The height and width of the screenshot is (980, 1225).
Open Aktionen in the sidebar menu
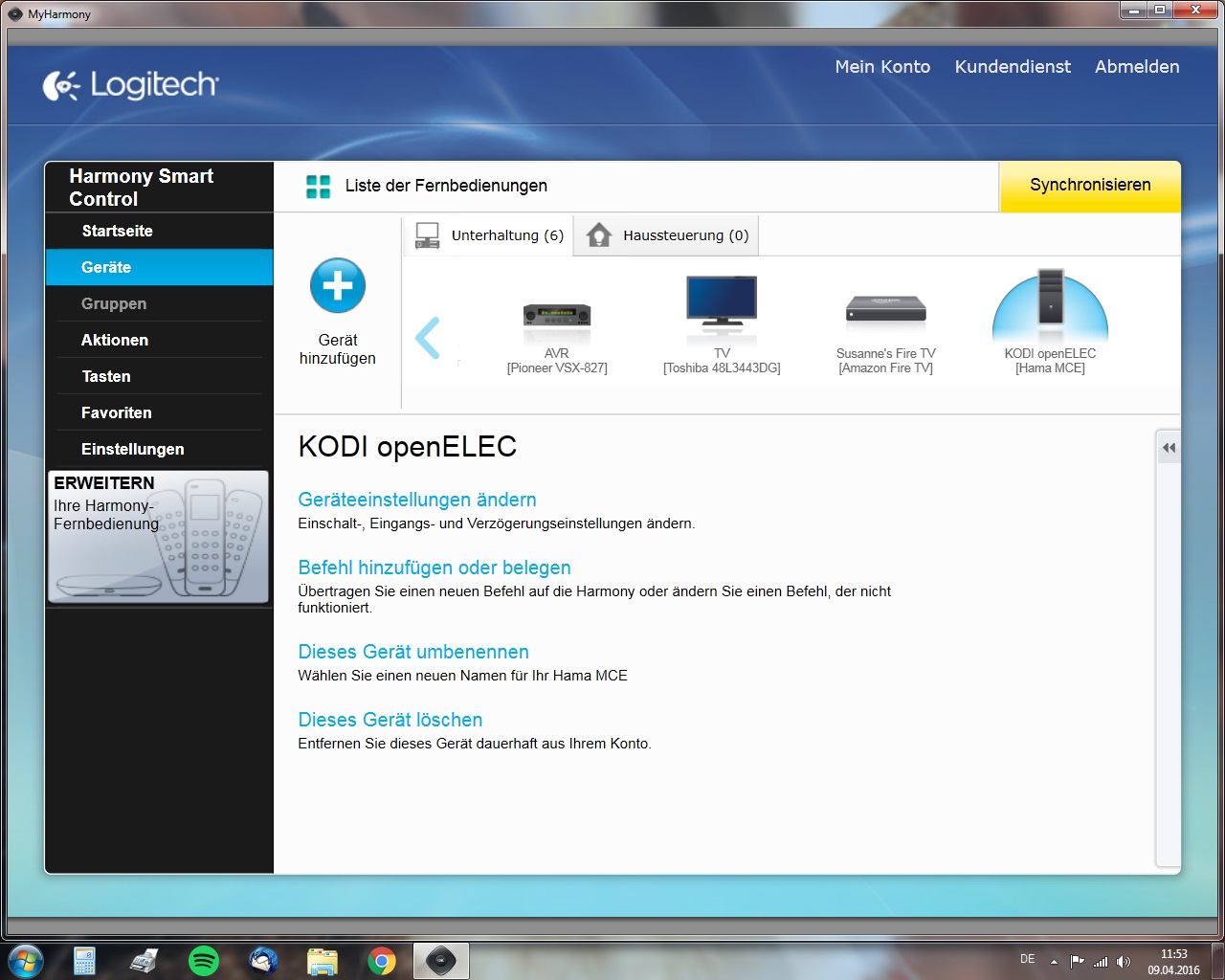[x=115, y=340]
